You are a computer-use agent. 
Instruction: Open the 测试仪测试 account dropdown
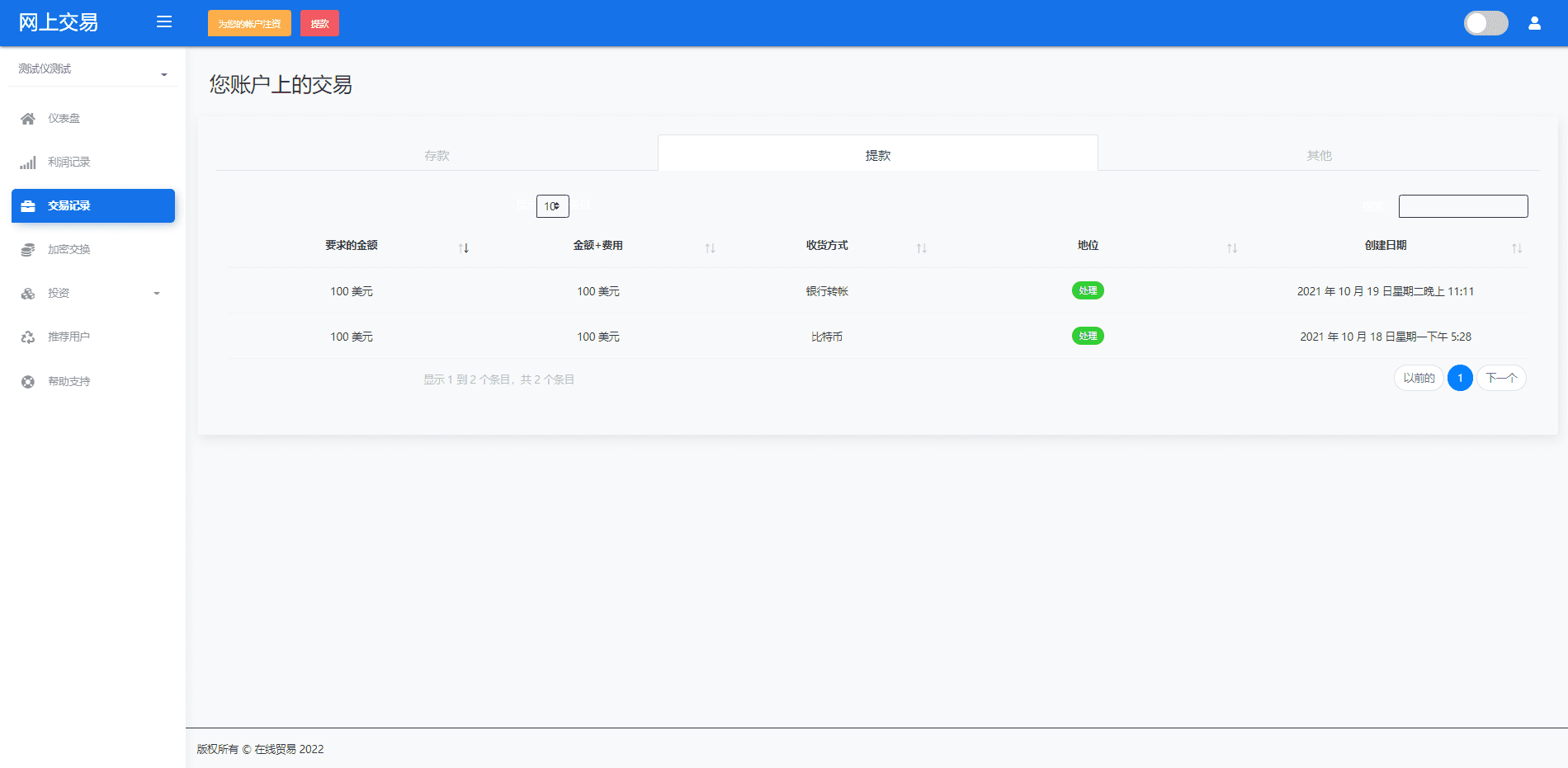(x=92, y=69)
